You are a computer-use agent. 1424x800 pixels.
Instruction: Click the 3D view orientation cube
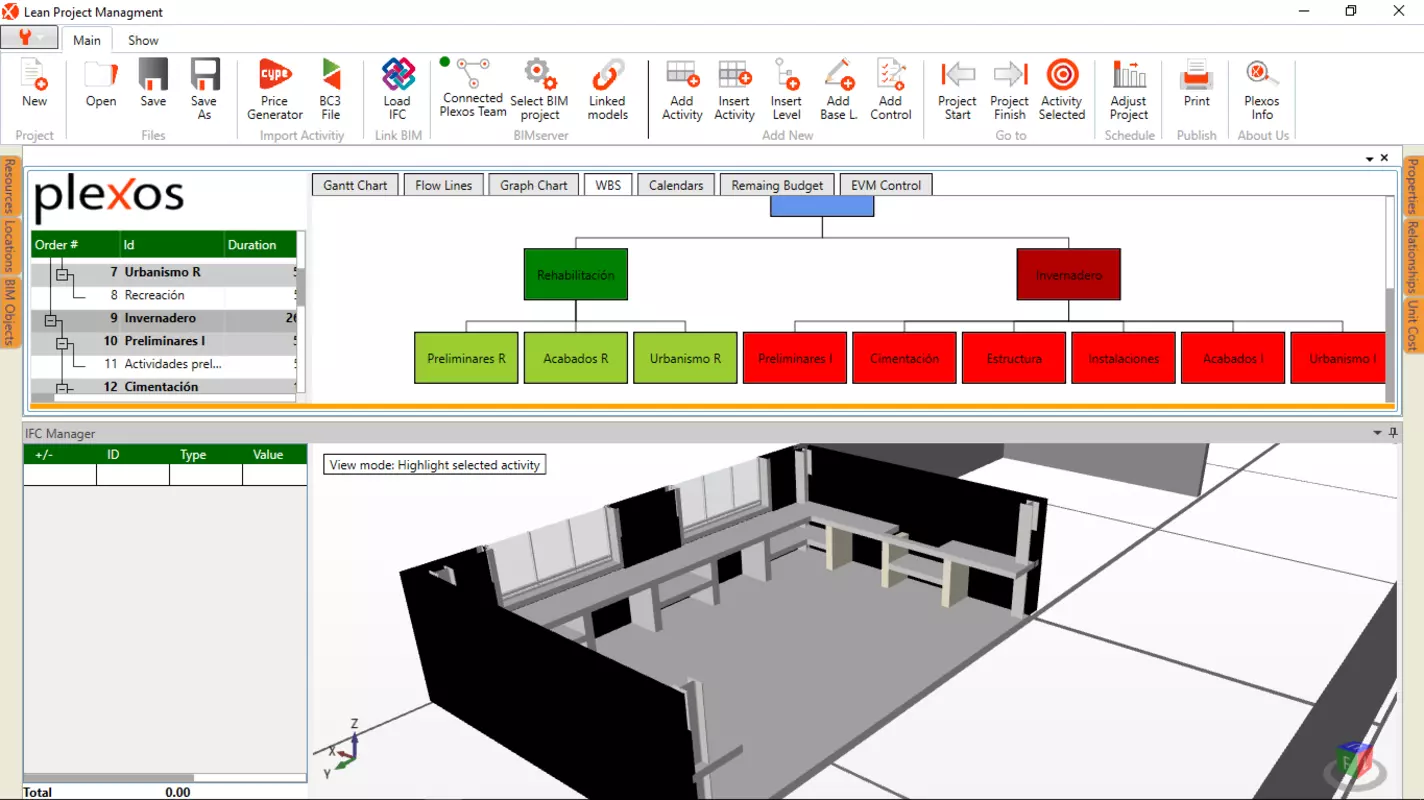1353,763
